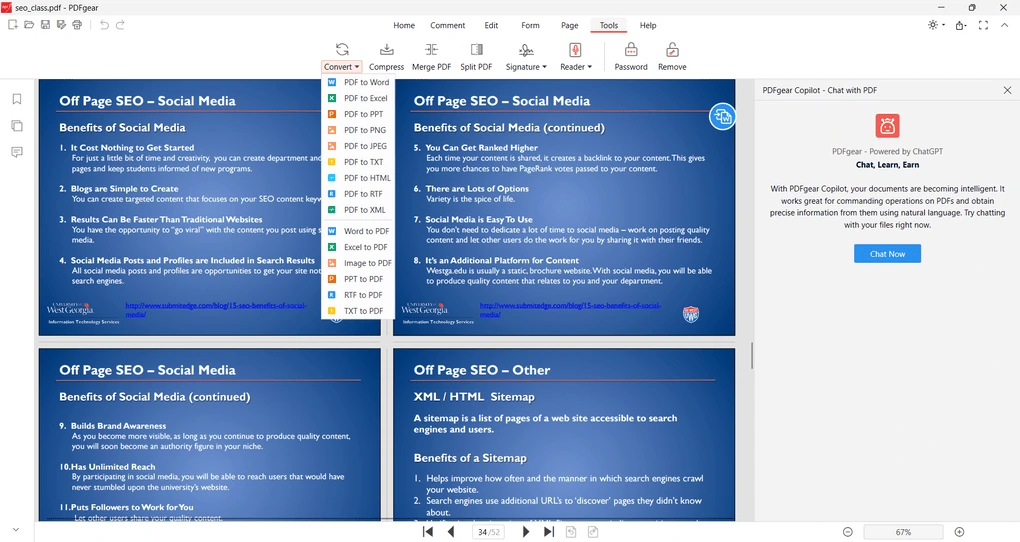The width and height of the screenshot is (1020, 542).
Task: Save the document with the disk icon
Action: point(45,25)
